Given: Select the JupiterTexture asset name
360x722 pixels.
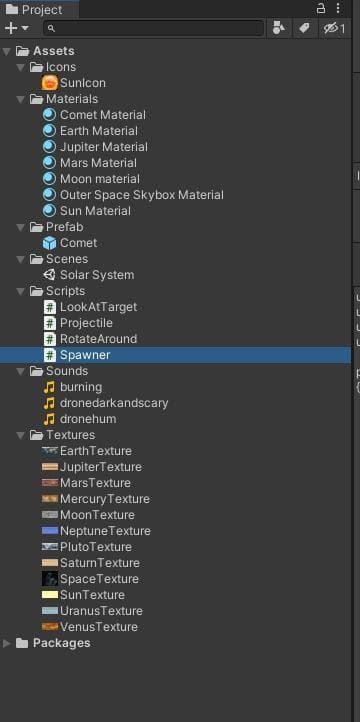Looking at the screenshot, I should (x=101, y=467).
